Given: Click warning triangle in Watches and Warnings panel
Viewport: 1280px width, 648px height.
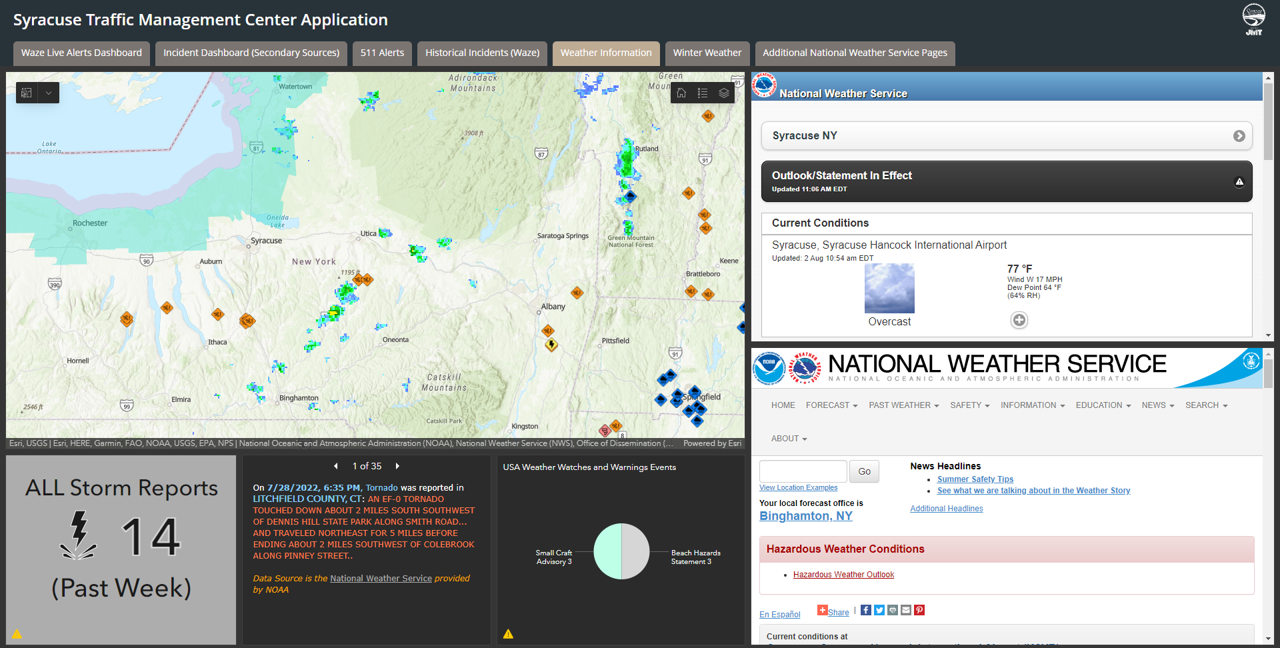Looking at the screenshot, I should pyautogui.click(x=508, y=634).
